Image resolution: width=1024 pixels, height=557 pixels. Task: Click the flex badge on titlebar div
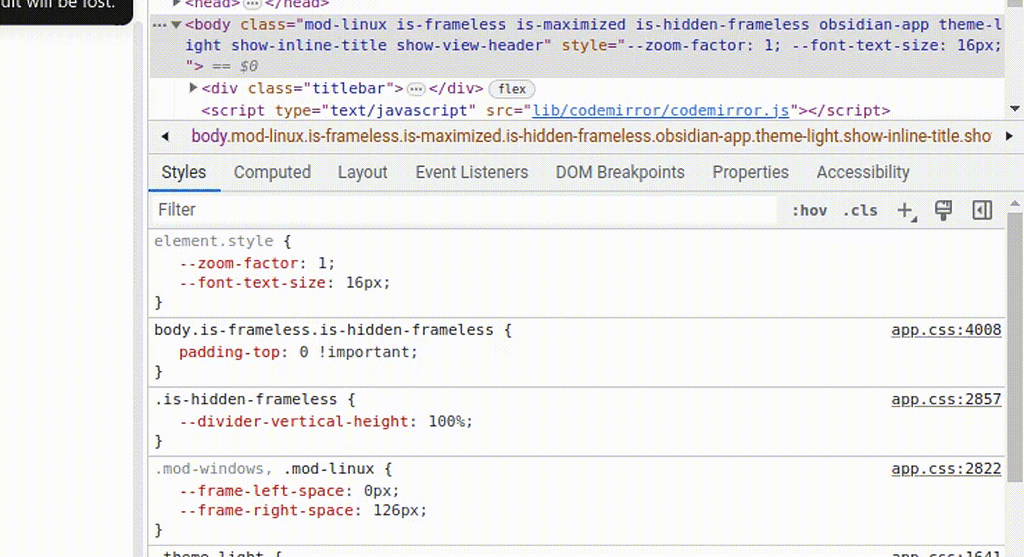[512, 89]
